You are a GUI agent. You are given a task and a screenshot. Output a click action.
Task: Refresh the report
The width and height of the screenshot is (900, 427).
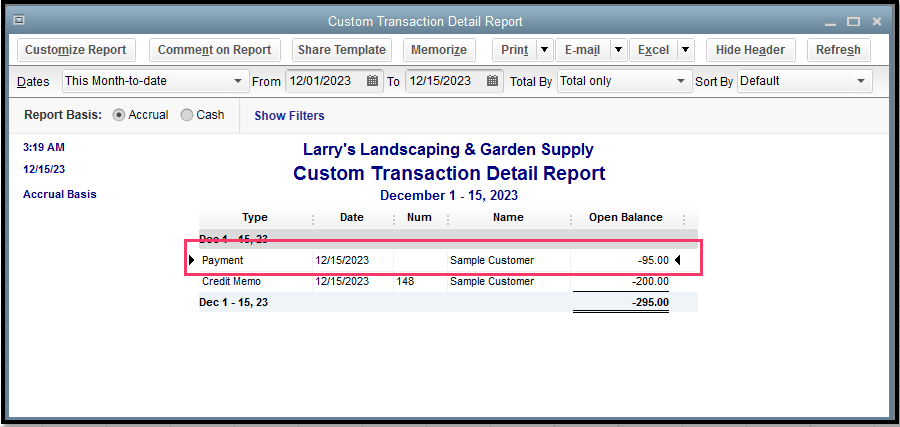839,50
